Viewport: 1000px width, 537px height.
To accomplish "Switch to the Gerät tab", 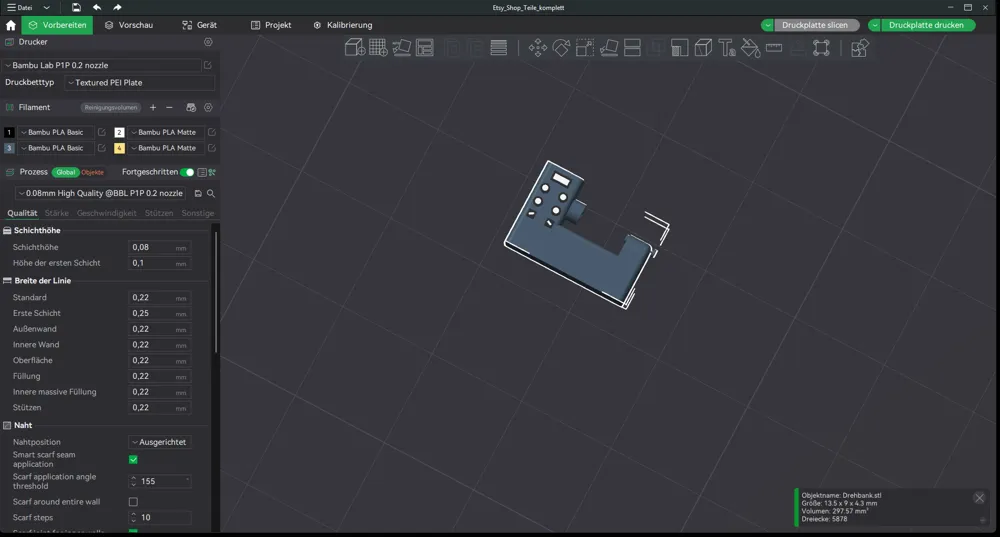I will click(200, 26).
